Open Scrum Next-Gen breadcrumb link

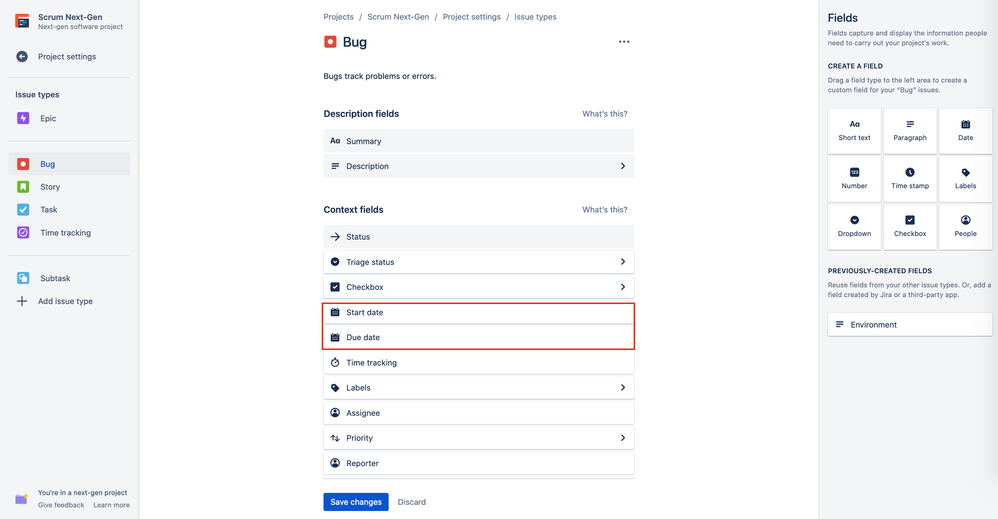click(x=398, y=17)
